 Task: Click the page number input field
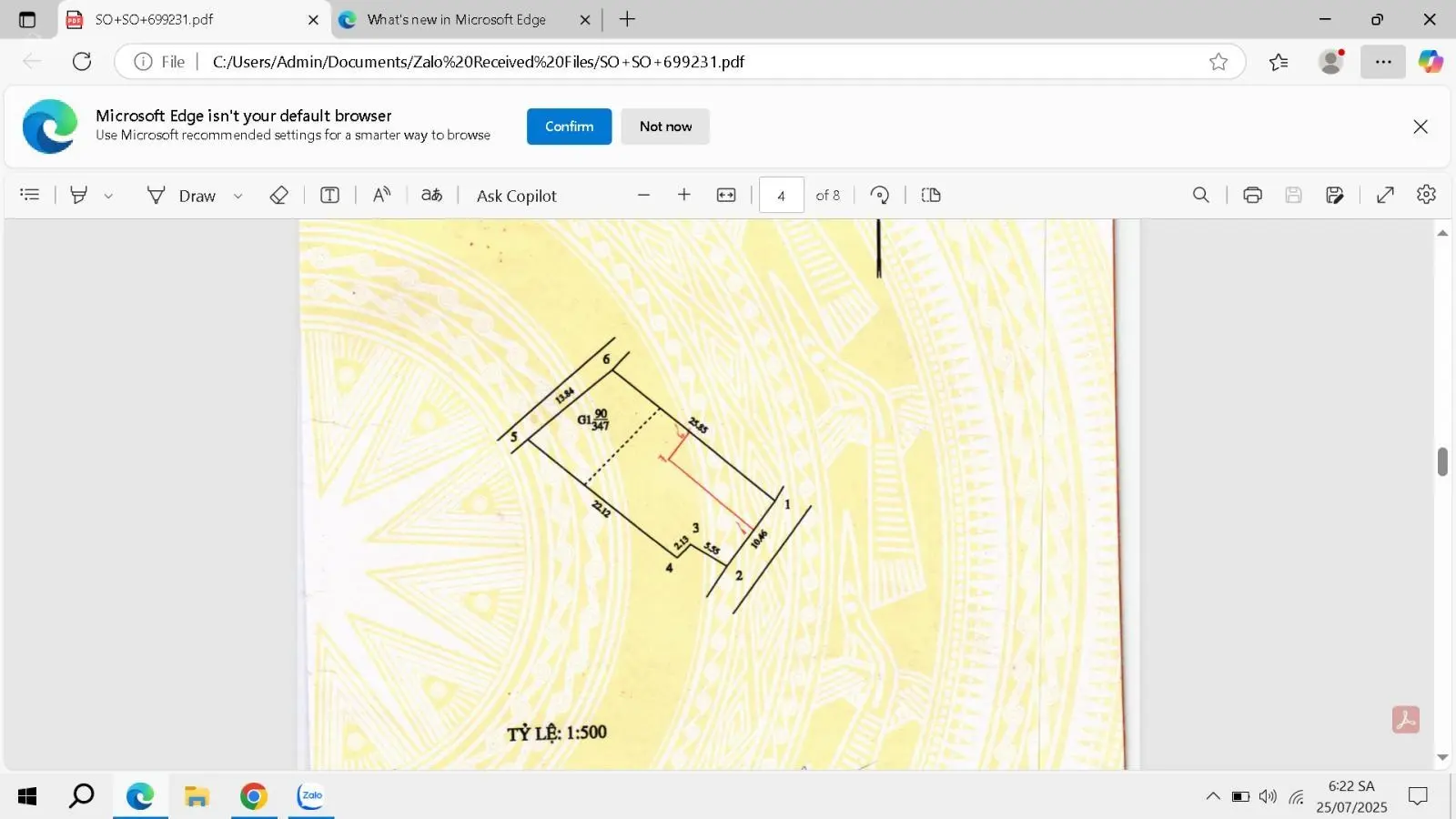(x=782, y=195)
